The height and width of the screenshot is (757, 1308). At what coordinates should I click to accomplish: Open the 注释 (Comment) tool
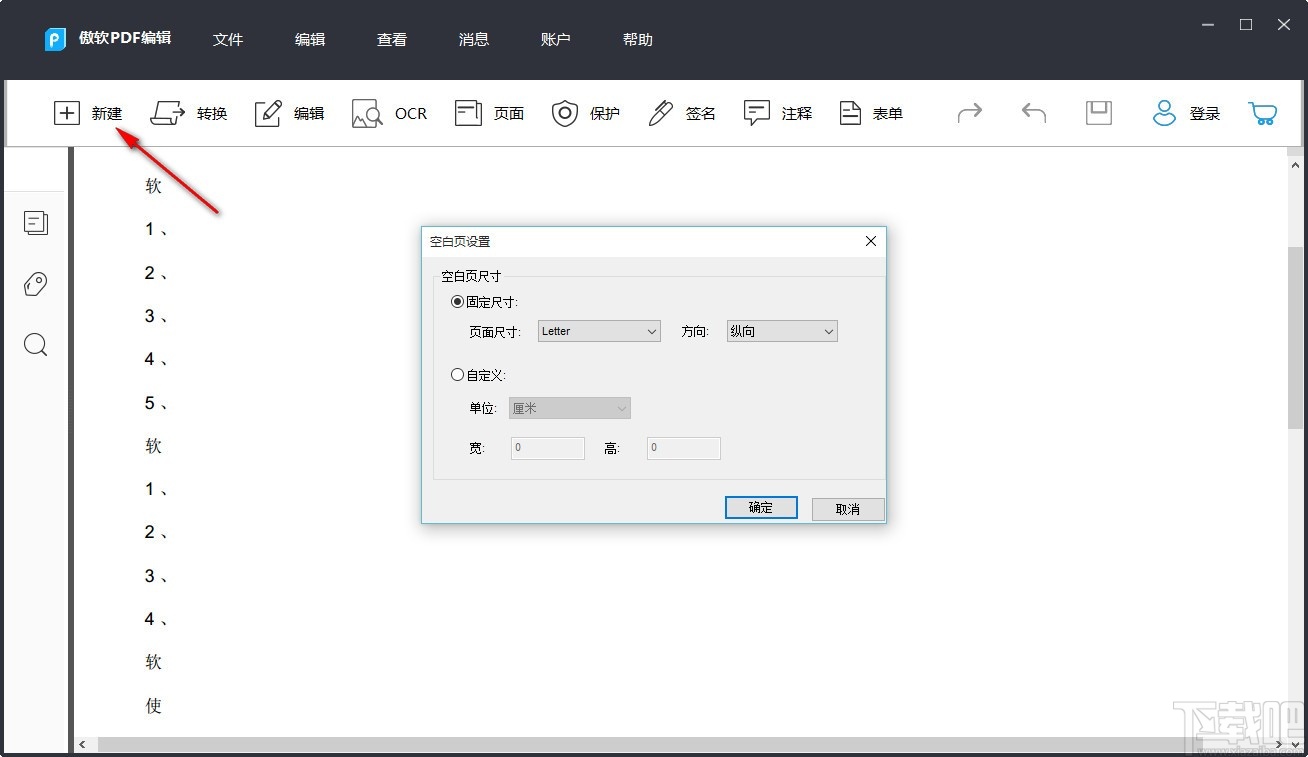[x=778, y=113]
